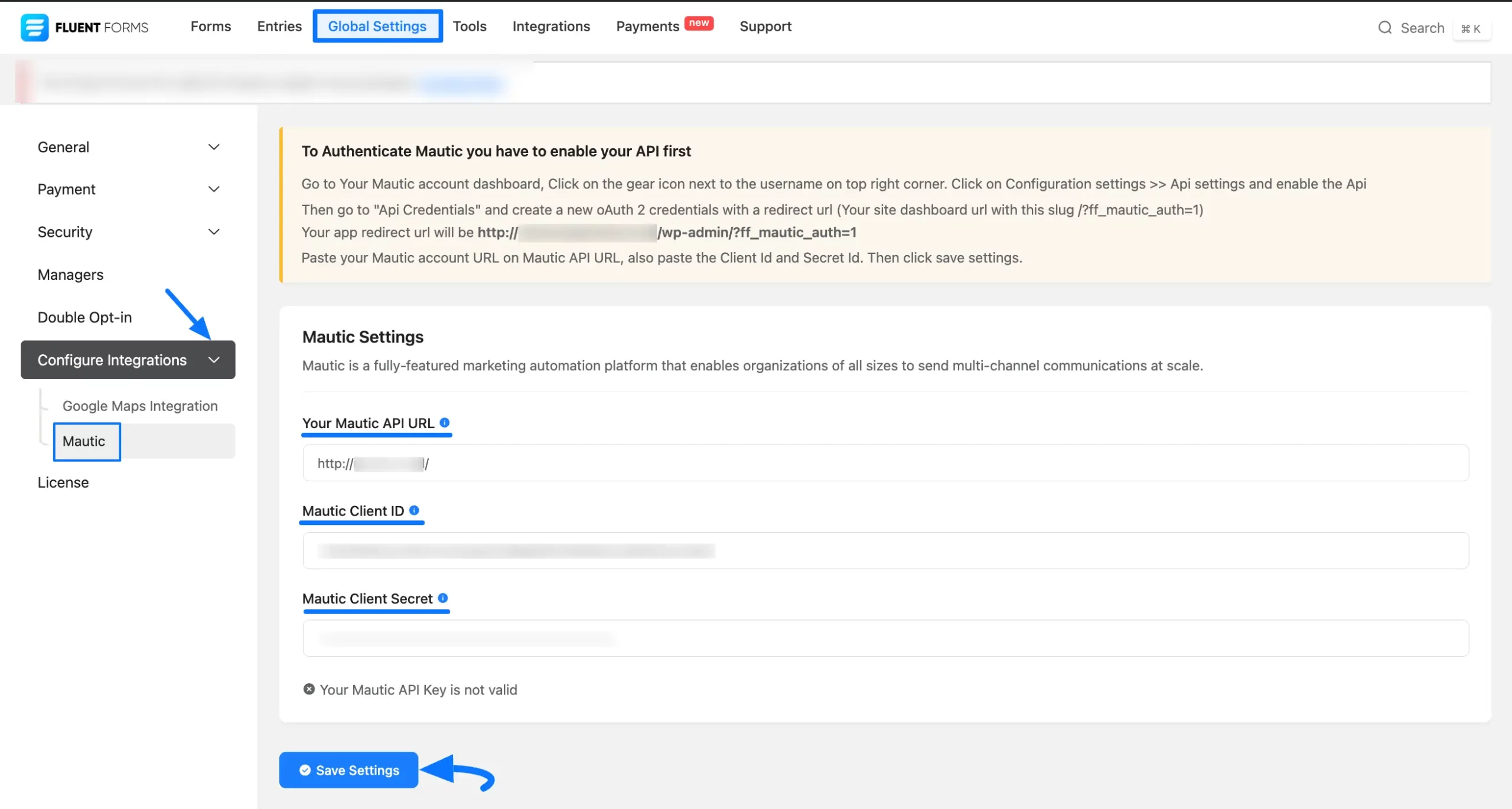Click the info icon next to Mautic Client ID
Image resolution: width=1512 pixels, height=809 pixels.
(x=415, y=510)
